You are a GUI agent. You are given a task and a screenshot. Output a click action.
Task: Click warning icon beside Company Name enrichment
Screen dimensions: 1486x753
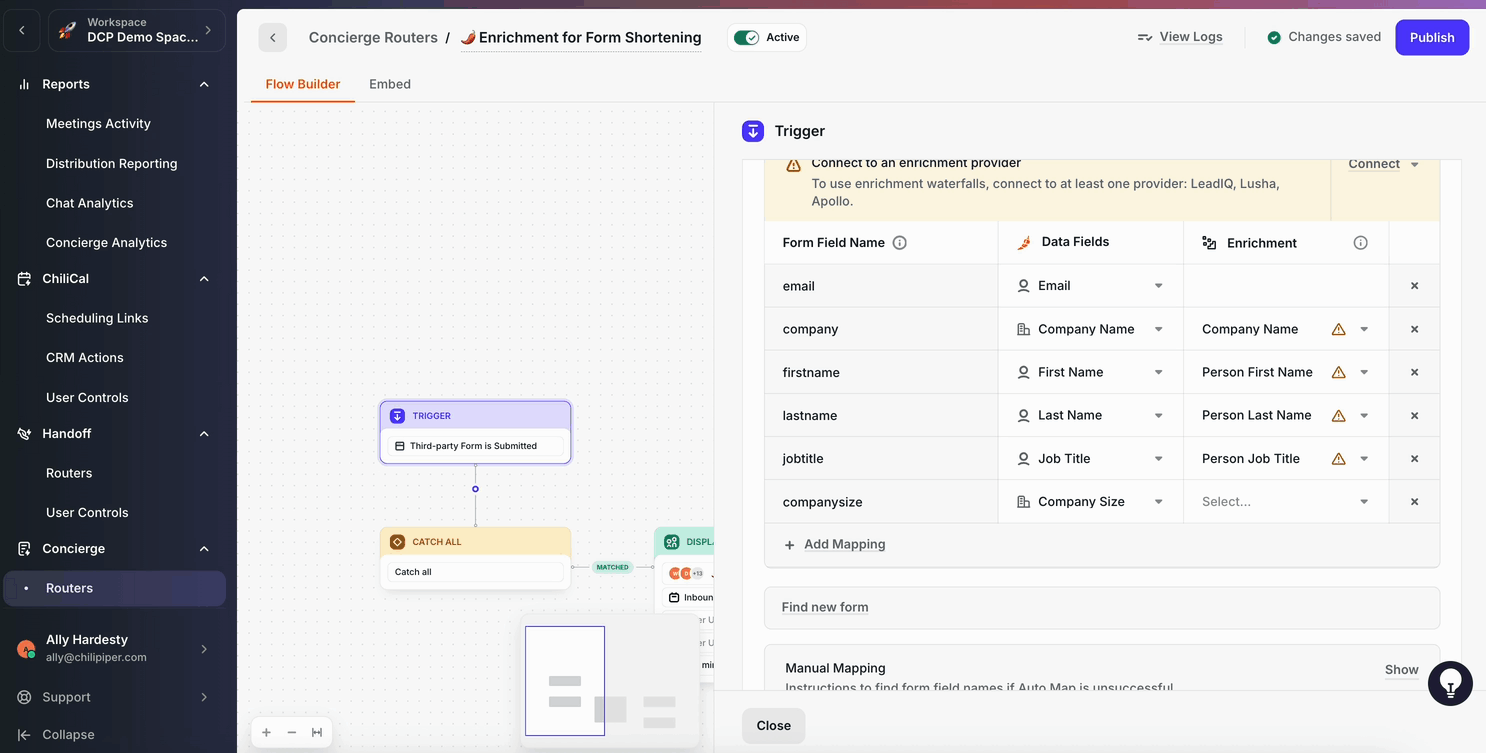point(1338,329)
